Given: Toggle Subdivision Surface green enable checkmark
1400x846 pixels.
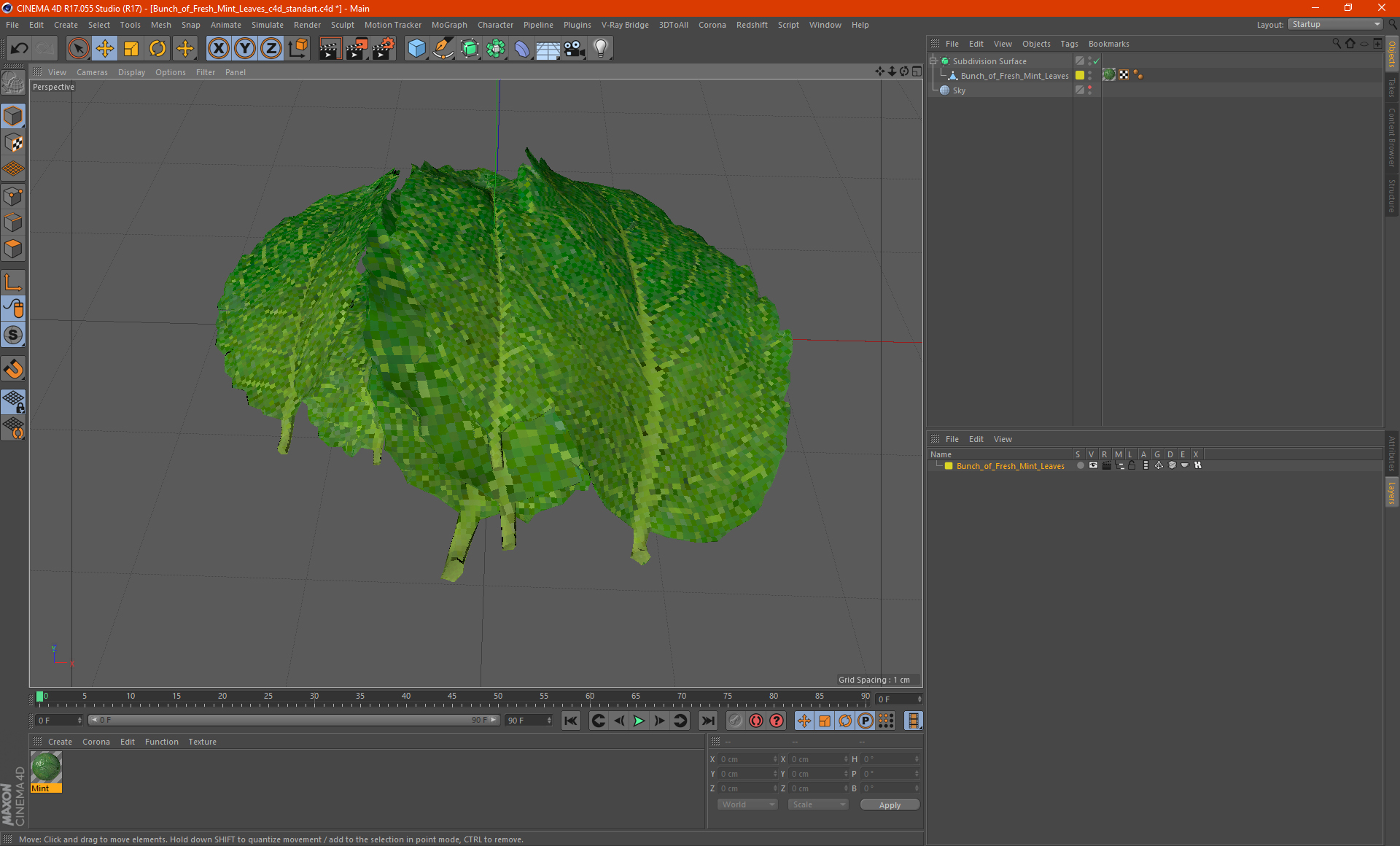Looking at the screenshot, I should click(x=1097, y=61).
